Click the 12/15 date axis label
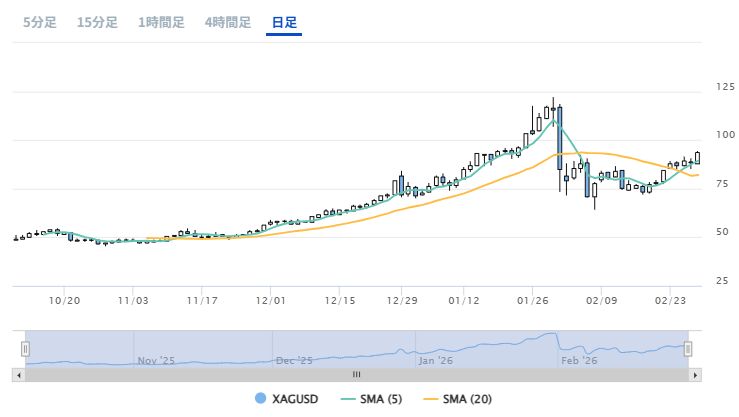The width and height of the screenshot is (739, 417). click(340, 301)
